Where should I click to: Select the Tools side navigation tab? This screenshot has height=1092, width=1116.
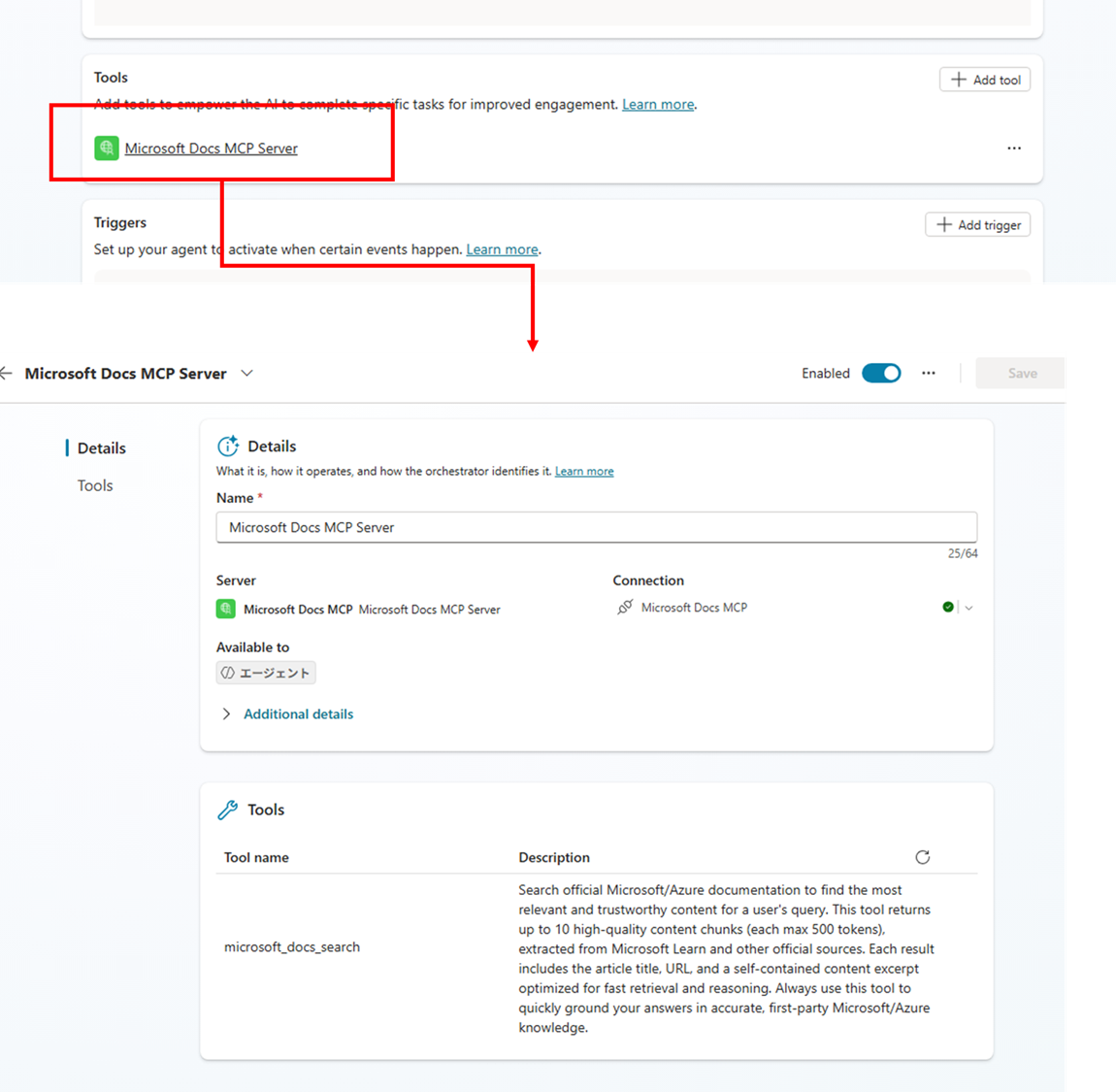click(x=95, y=485)
